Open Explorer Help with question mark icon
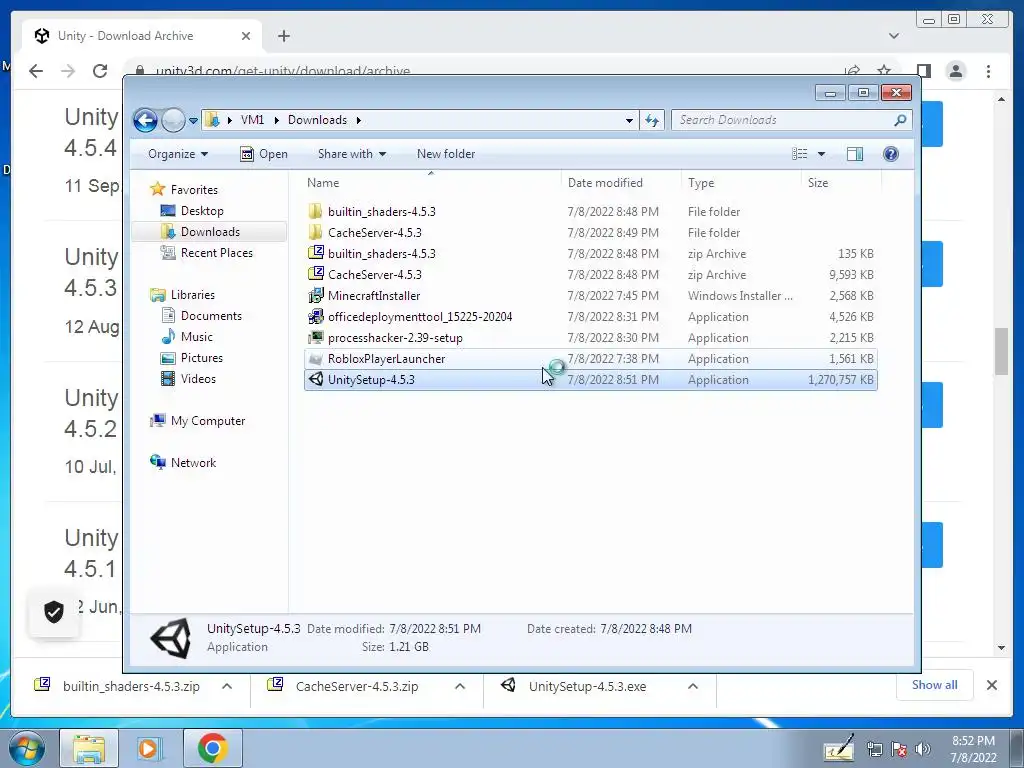This screenshot has width=1024, height=768. coord(891,154)
